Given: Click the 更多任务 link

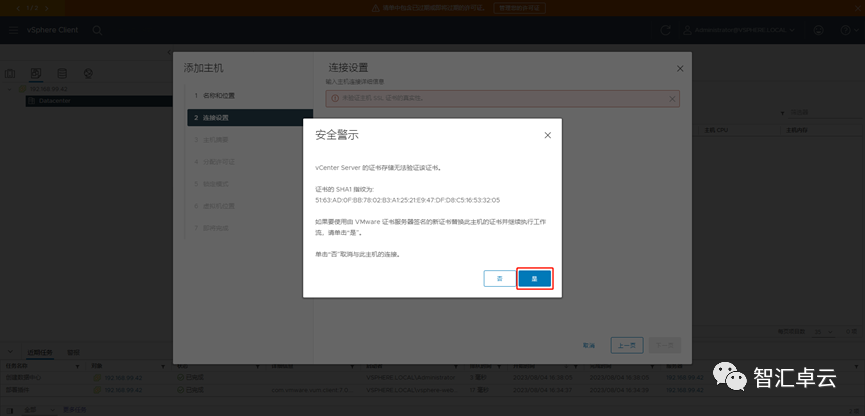Looking at the screenshot, I should pyautogui.click(x=74, y=410).
